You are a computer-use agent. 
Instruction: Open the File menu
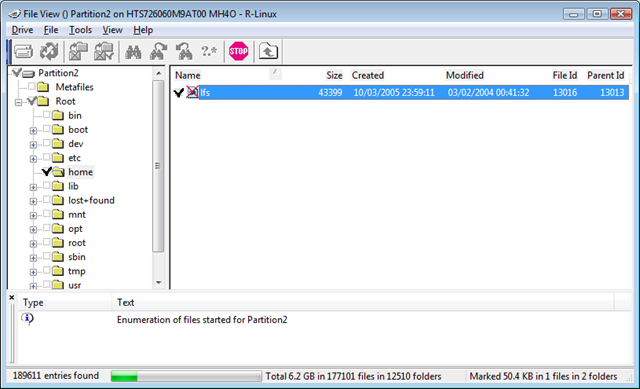51,30
